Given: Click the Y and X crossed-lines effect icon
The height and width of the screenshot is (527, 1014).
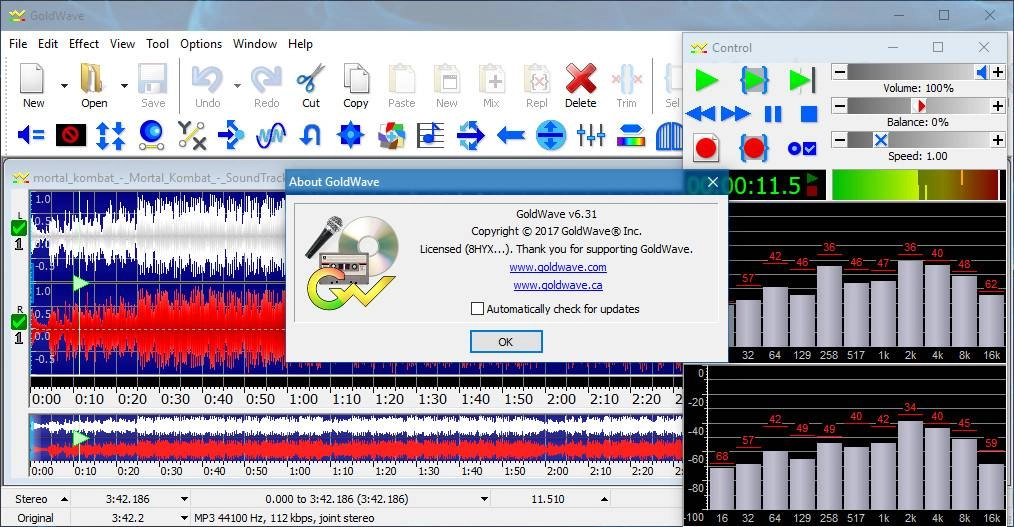Looking at the screenshot, I should (191, 135).
